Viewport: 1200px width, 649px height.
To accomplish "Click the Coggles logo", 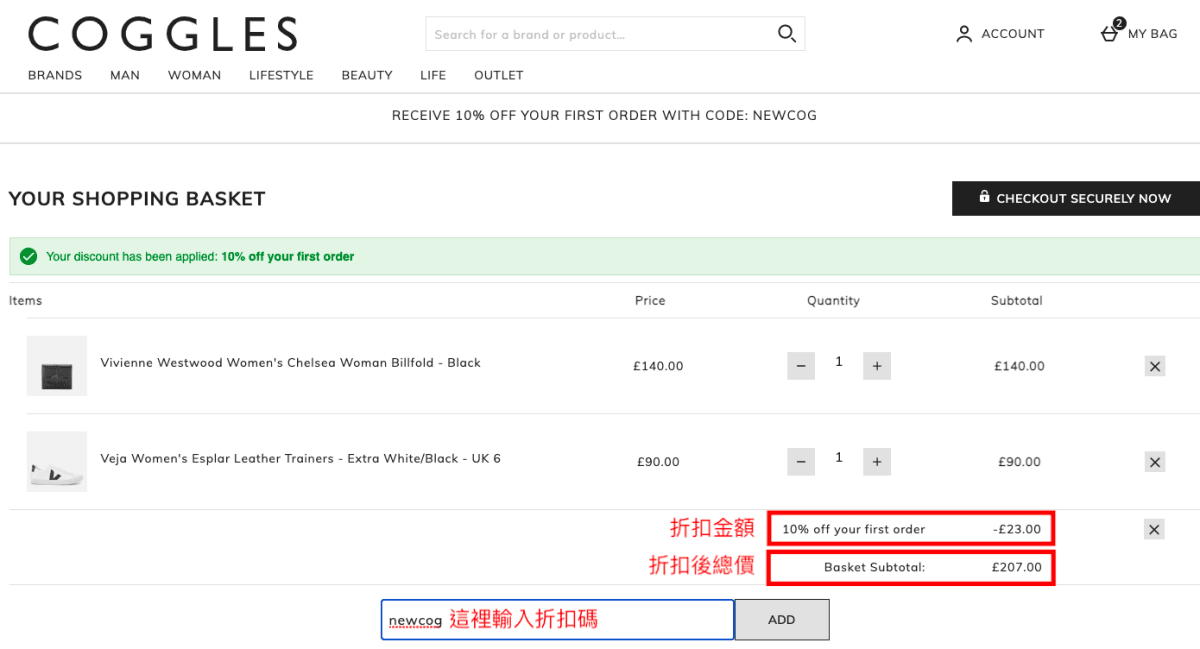I will coord(163,34).
